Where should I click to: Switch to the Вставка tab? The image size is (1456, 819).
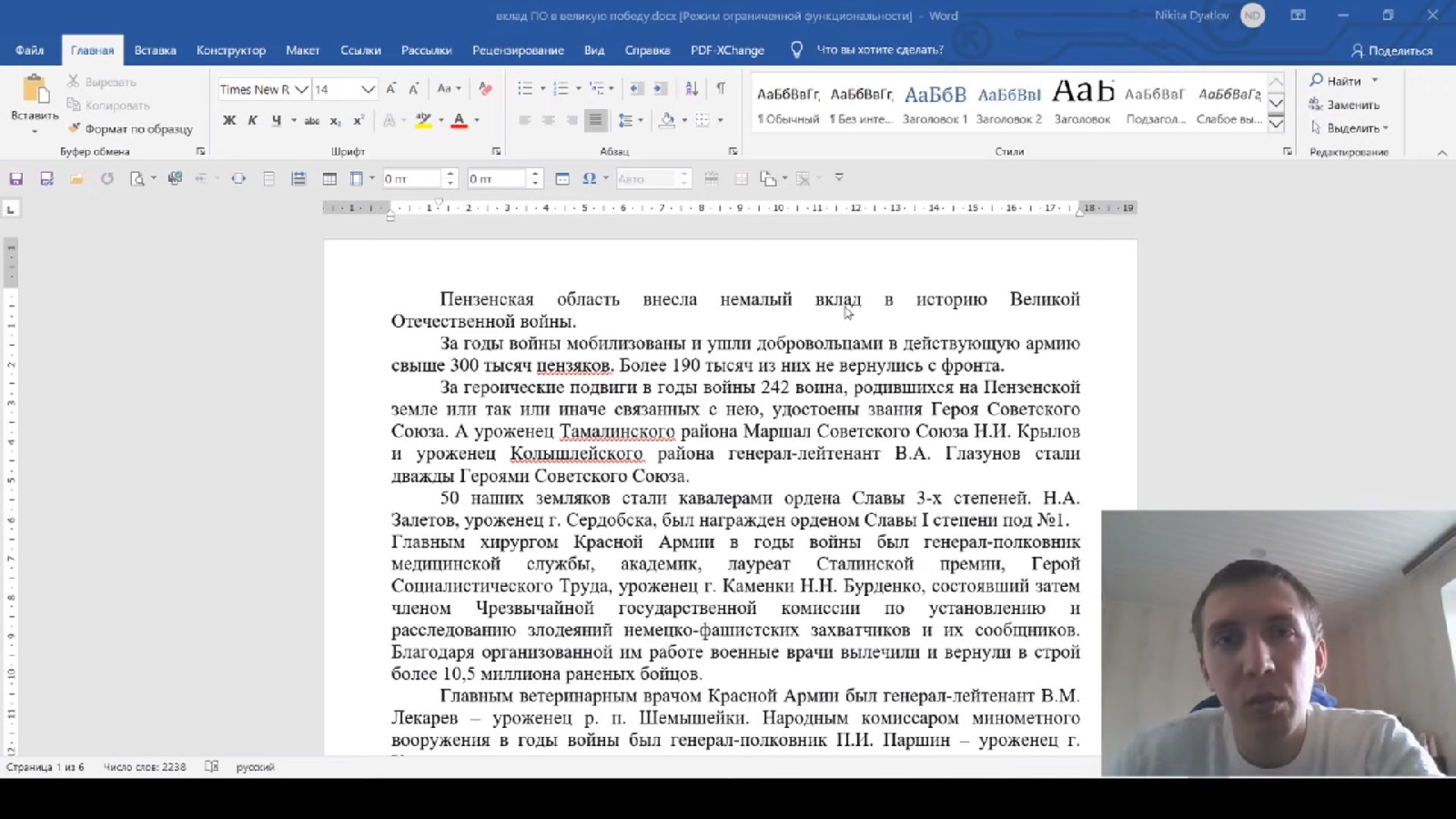pyautogui.click(x=156, y=50)
